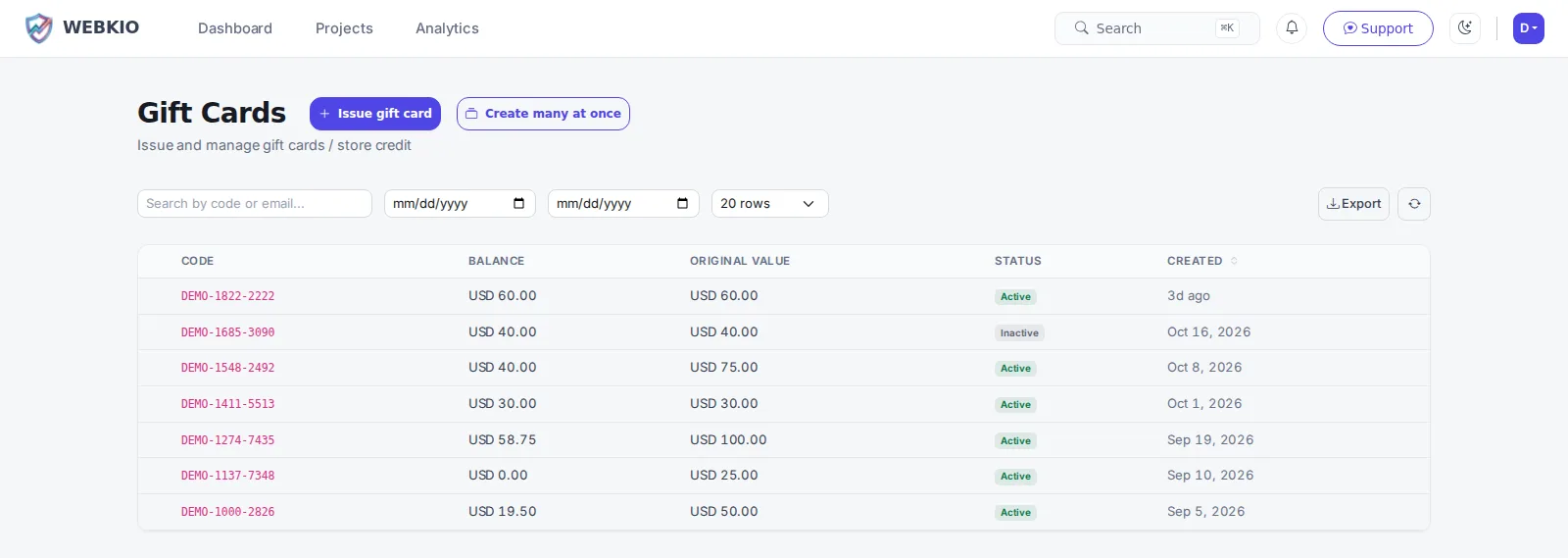Click created date Oct 16, 2026
The image size is (1568, 558).
1209,331
